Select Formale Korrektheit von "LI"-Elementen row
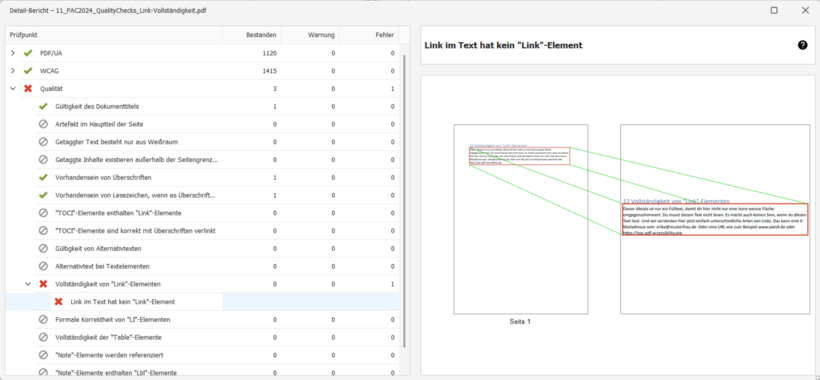This screenshot has width=820, height=380. click(202, 319)
